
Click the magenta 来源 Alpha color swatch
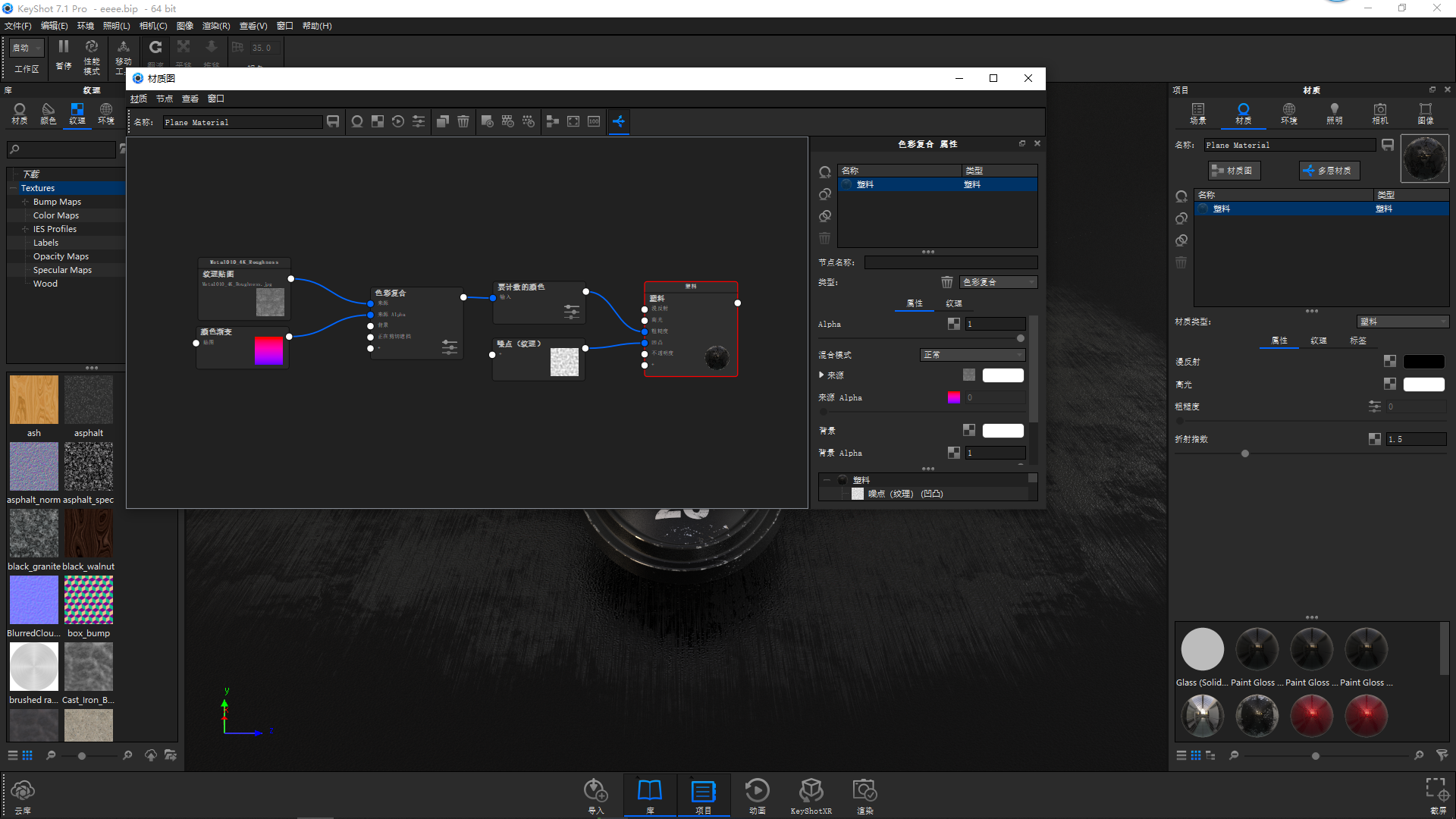tap(953, 397)
